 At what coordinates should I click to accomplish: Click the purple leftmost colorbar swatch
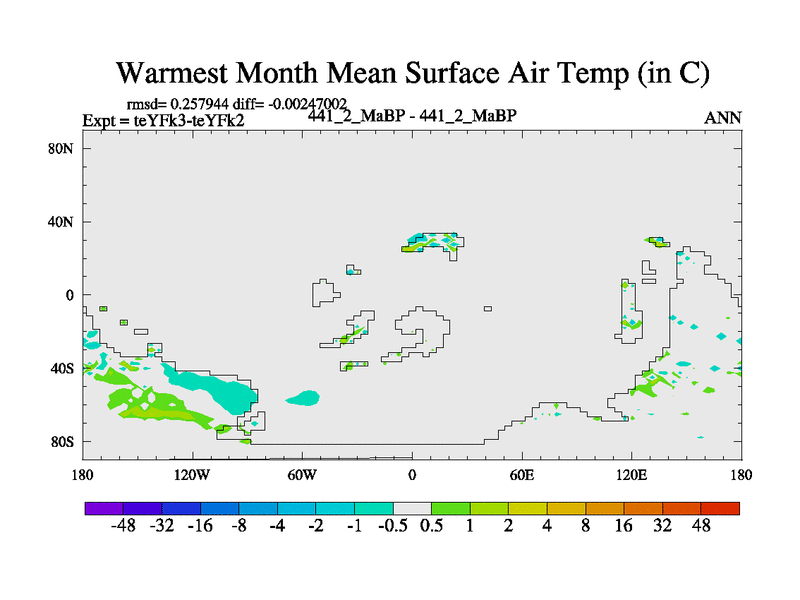click(x=104, y=508)
